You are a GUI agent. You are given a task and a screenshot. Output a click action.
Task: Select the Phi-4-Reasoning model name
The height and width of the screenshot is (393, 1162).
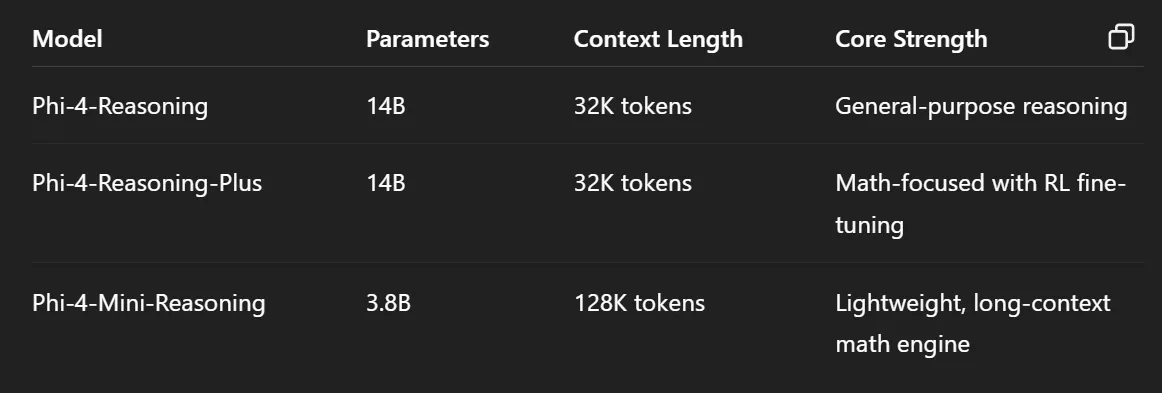[x=120, y=106]
